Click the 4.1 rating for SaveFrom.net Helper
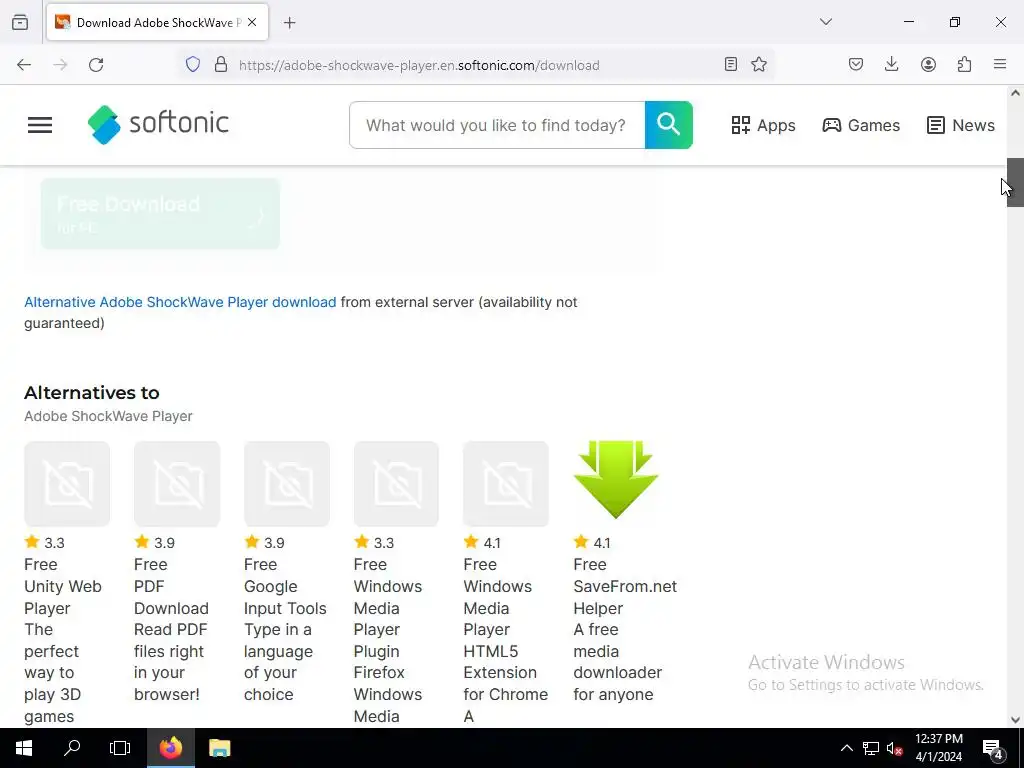 coord(593,543)
